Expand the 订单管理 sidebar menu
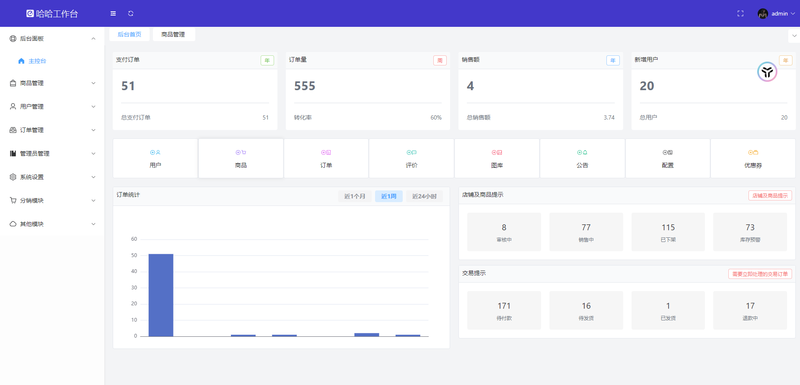 click(x=52, y=130)
